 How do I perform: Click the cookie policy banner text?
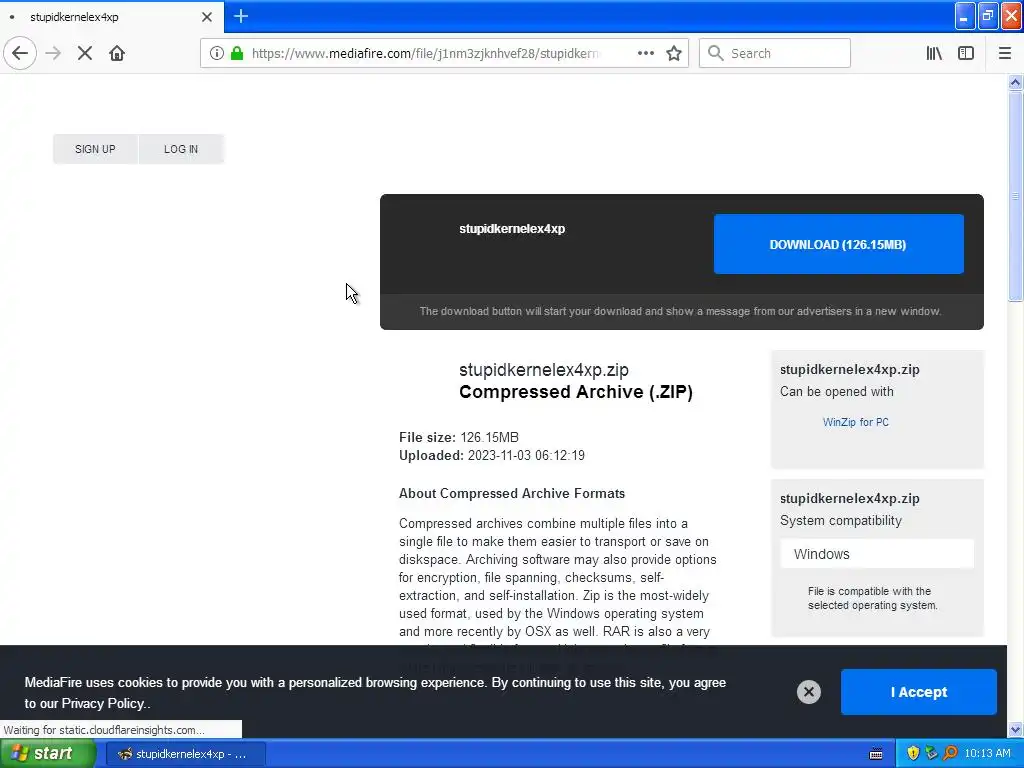pos(375,693)
